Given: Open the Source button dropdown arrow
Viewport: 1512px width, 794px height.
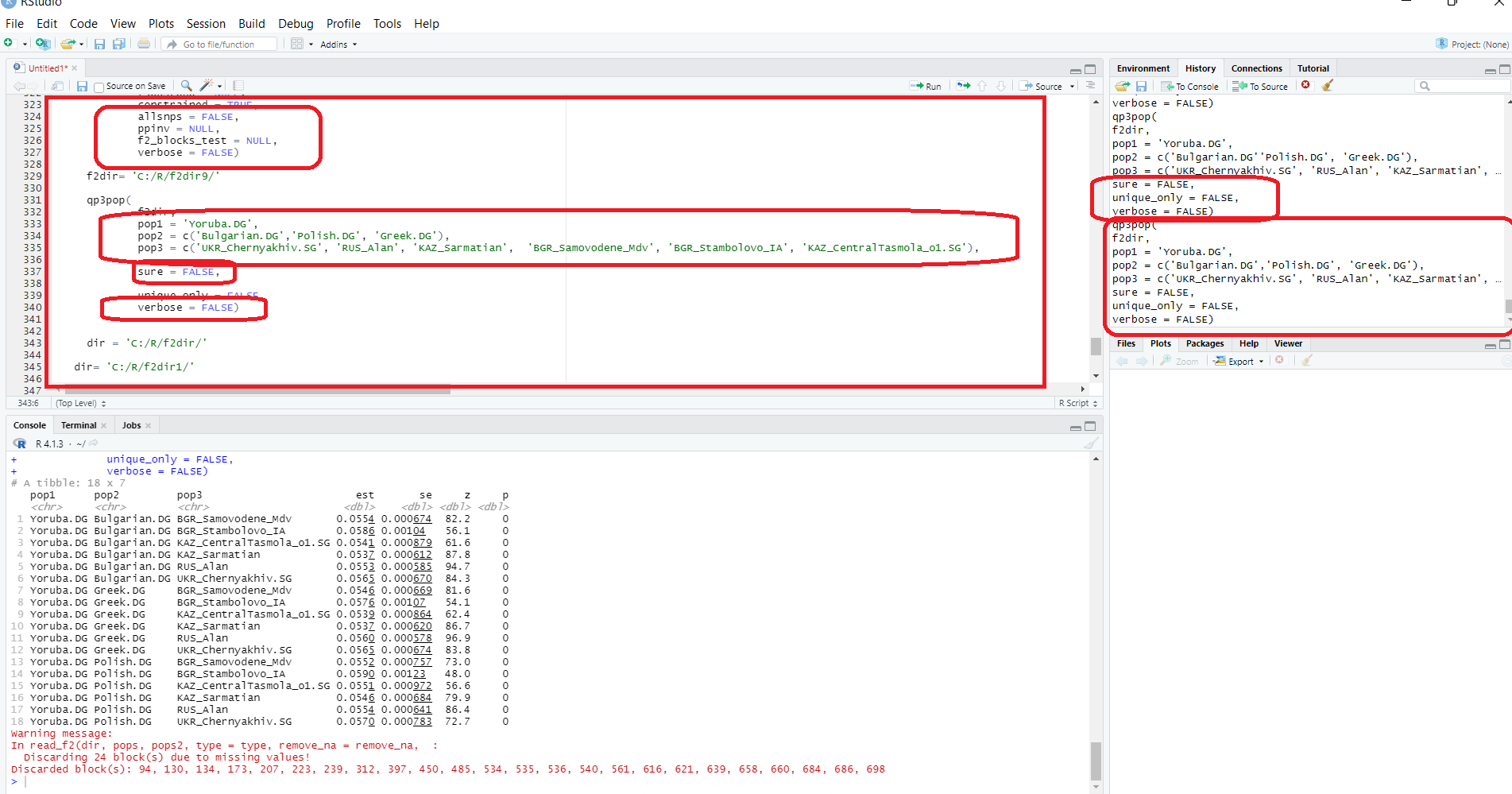Looking at the screenshot, I should pos(1072,87).
